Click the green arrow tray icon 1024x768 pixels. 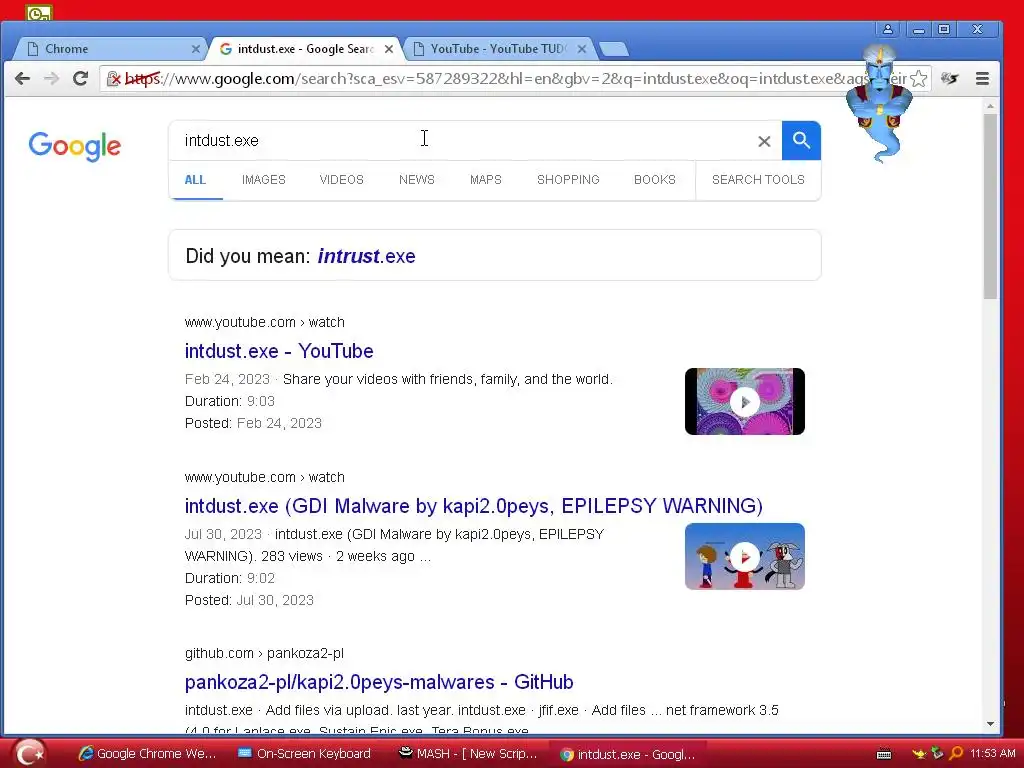click(x=937, y=753)
